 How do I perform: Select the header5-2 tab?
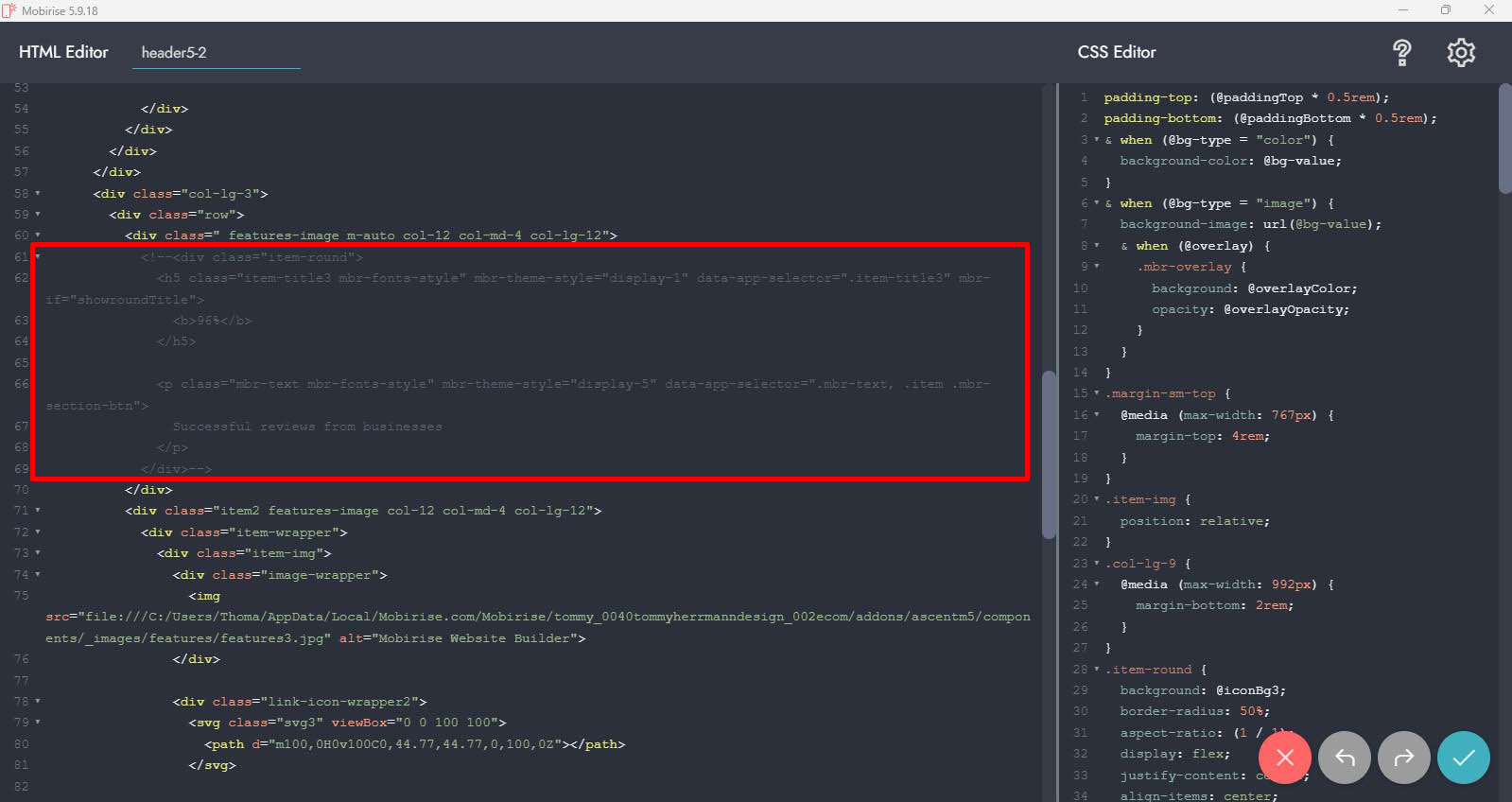point(174,53)
